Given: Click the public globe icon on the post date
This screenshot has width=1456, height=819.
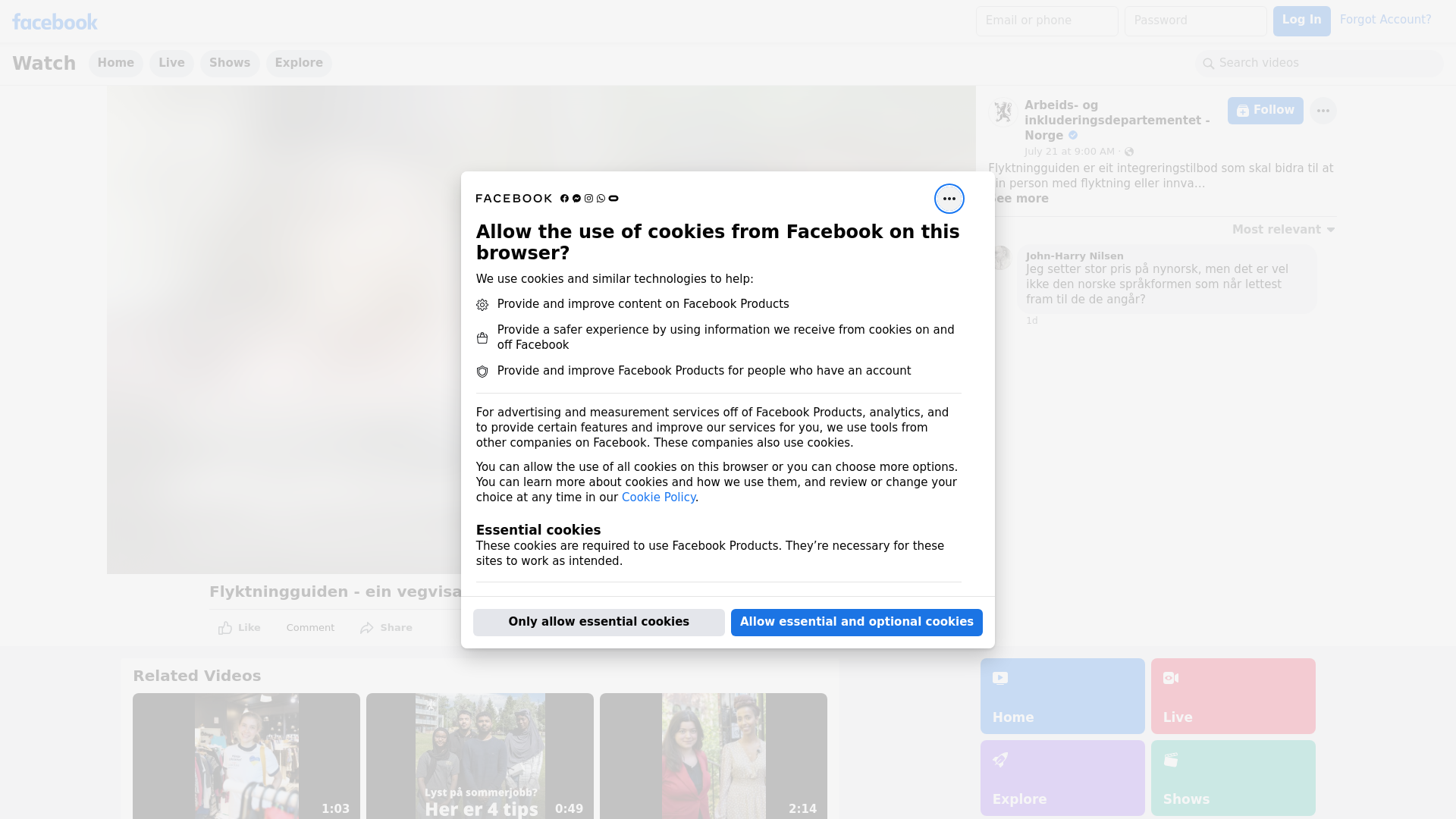Looking at the screenshot, I should point(1129,152).
